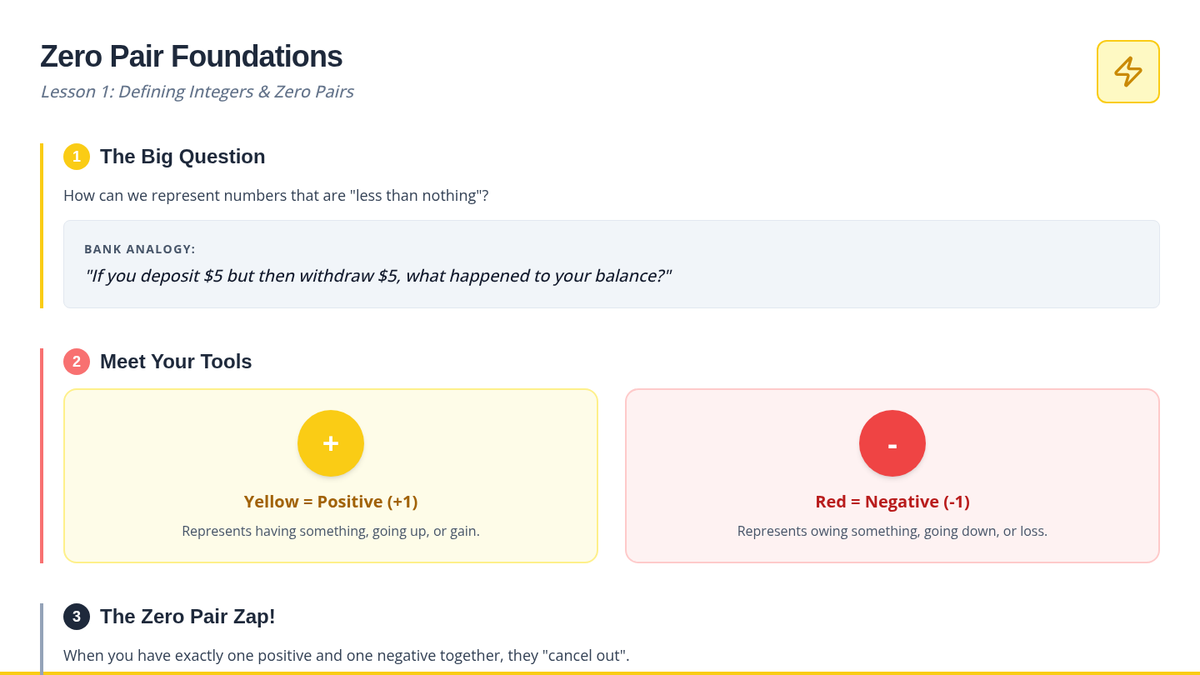Click Red = Negative (-1) label
This screenshot has height=675, width=1200.
(892, 502)
